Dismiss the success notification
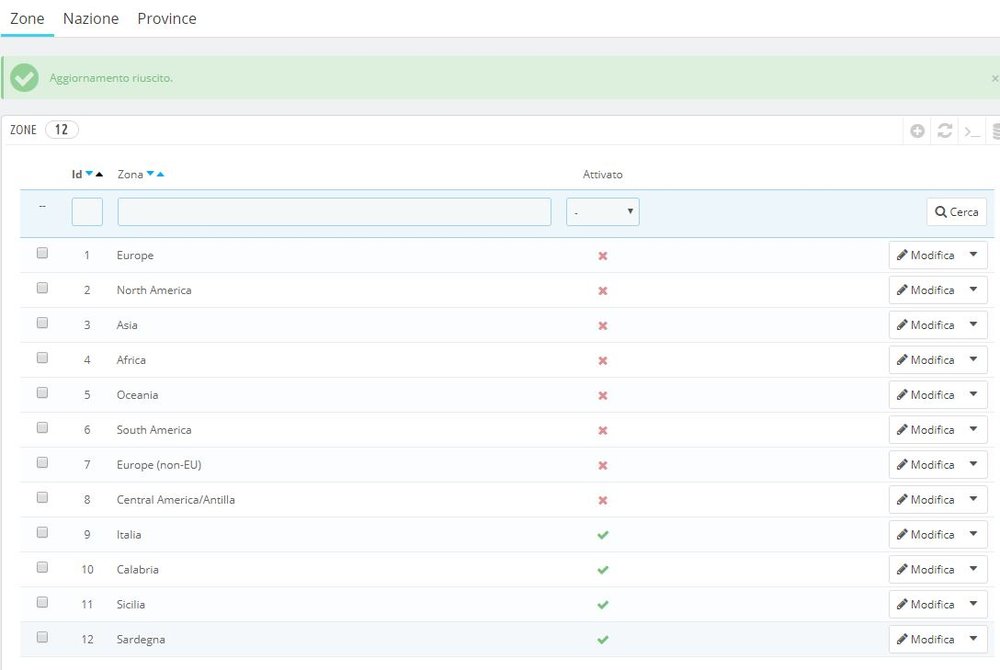The height and width of the screenshot is (670, 1000). pyautogui.click(x=994, y=78)
